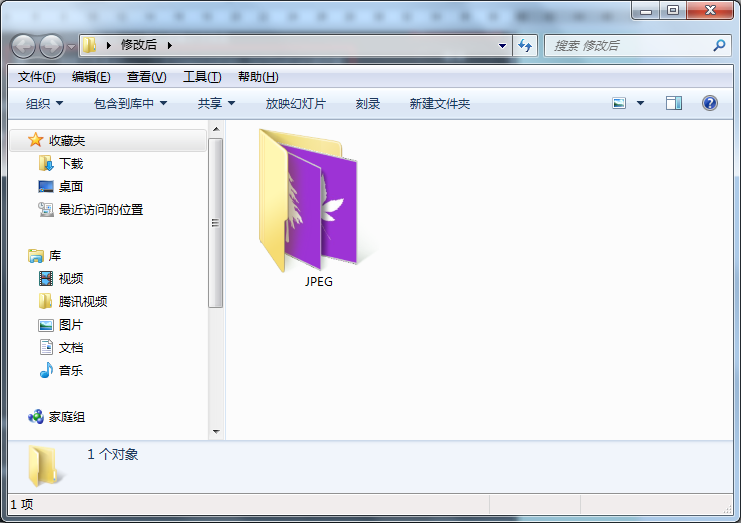Select the 音乐 library
The width and height of the screenshot is (741, 523).
(x=70, y=370)
